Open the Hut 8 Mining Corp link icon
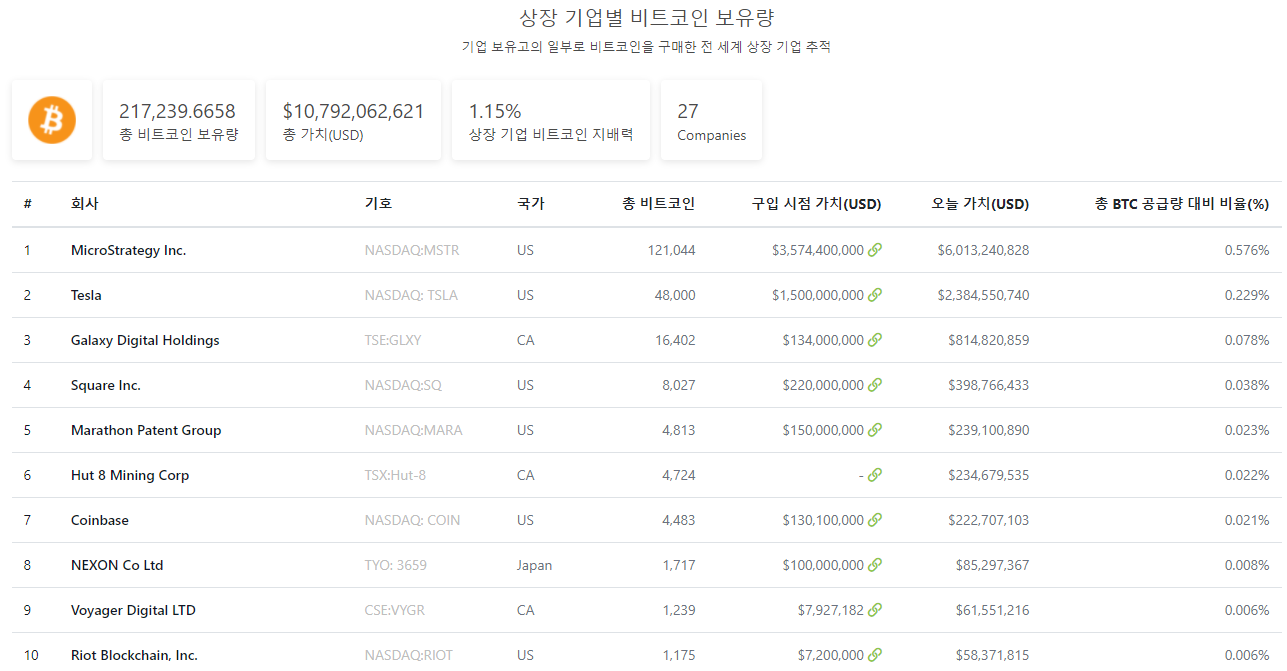 [875, 475]
